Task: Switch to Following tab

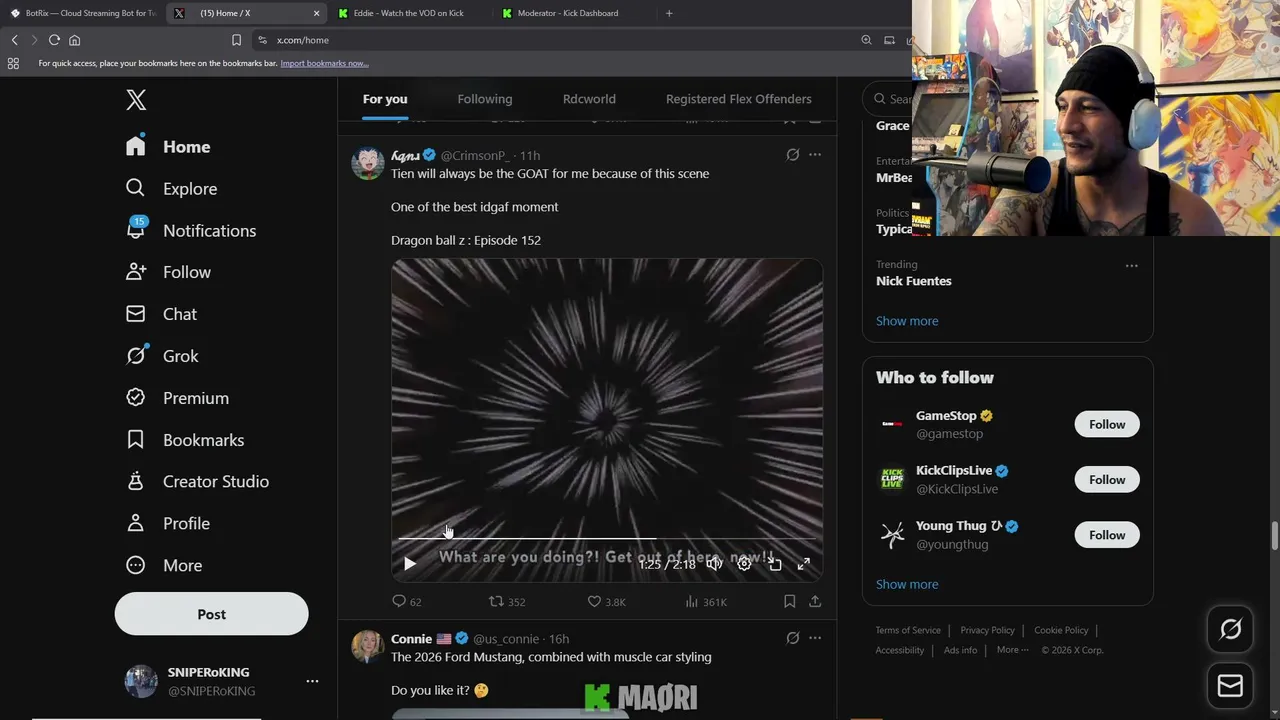Action: [485, 99]
